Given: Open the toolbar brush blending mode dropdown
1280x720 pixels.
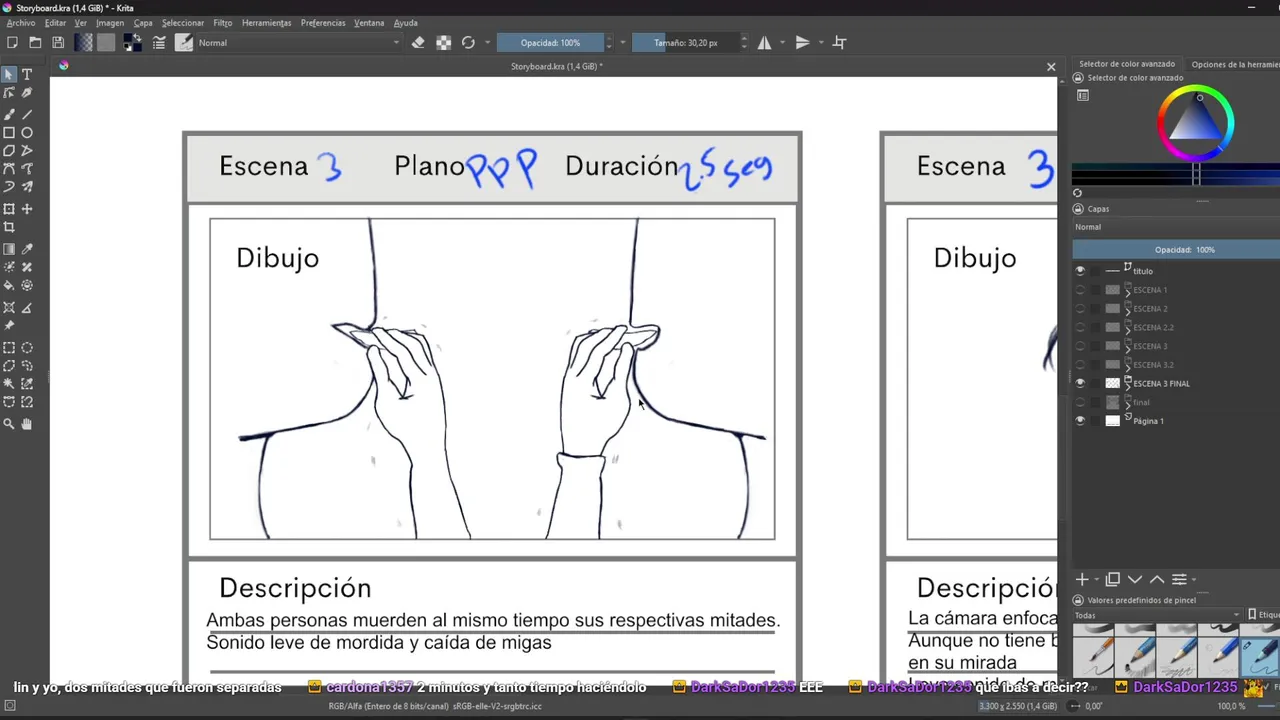Looking at the screenshot, I should point(298,43).
